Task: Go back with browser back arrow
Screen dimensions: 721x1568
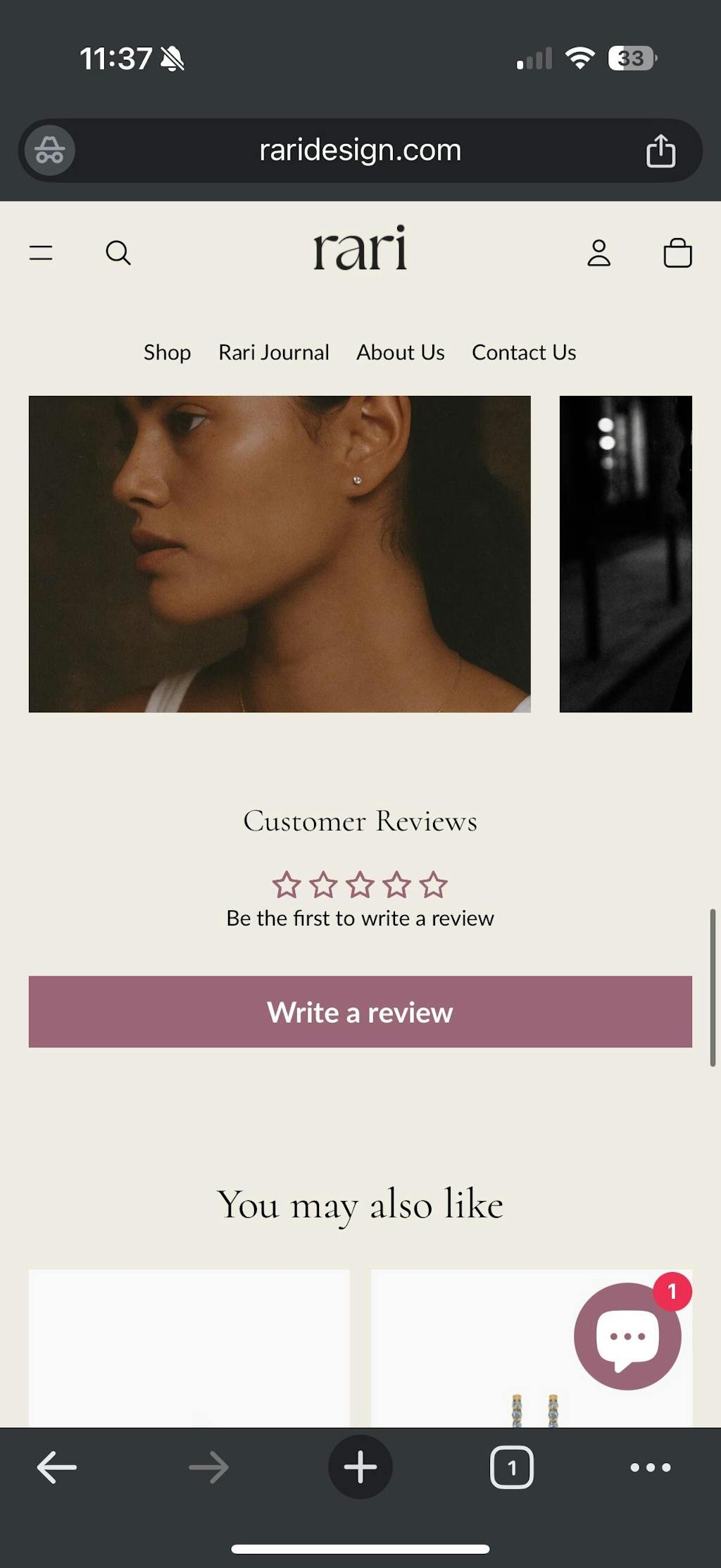Action: tap(56, 1467)
